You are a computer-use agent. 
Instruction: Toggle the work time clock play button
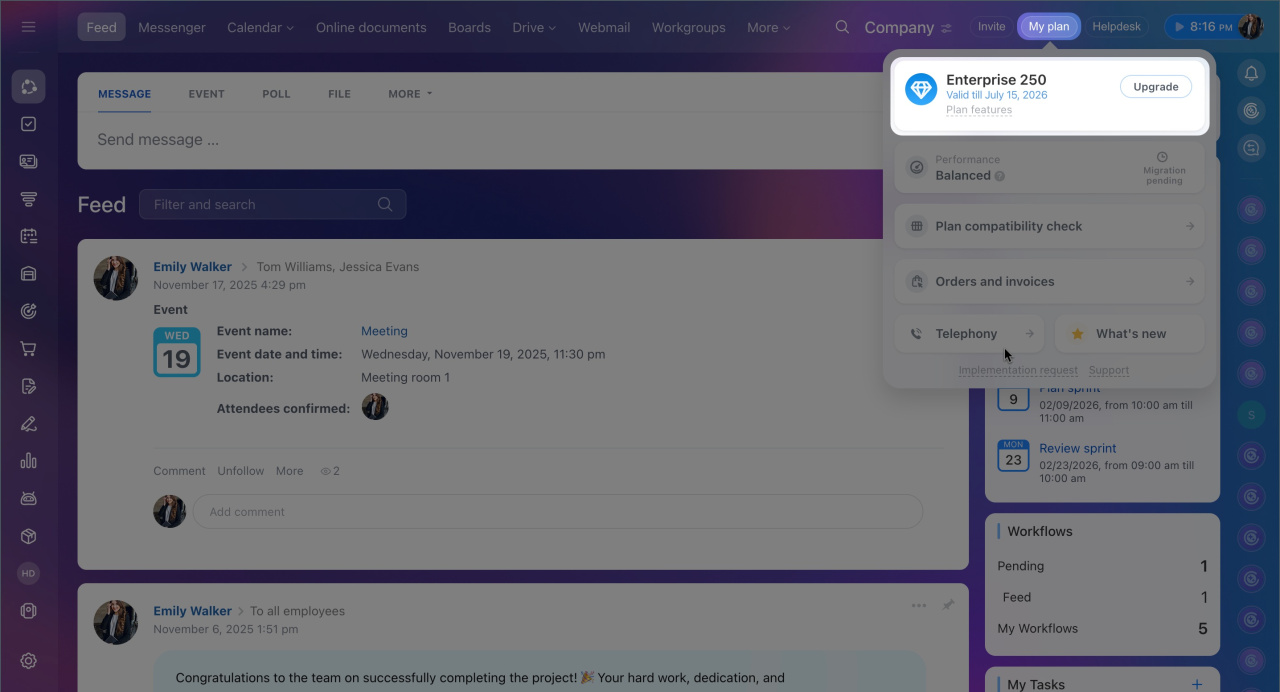coord(1180,27)
